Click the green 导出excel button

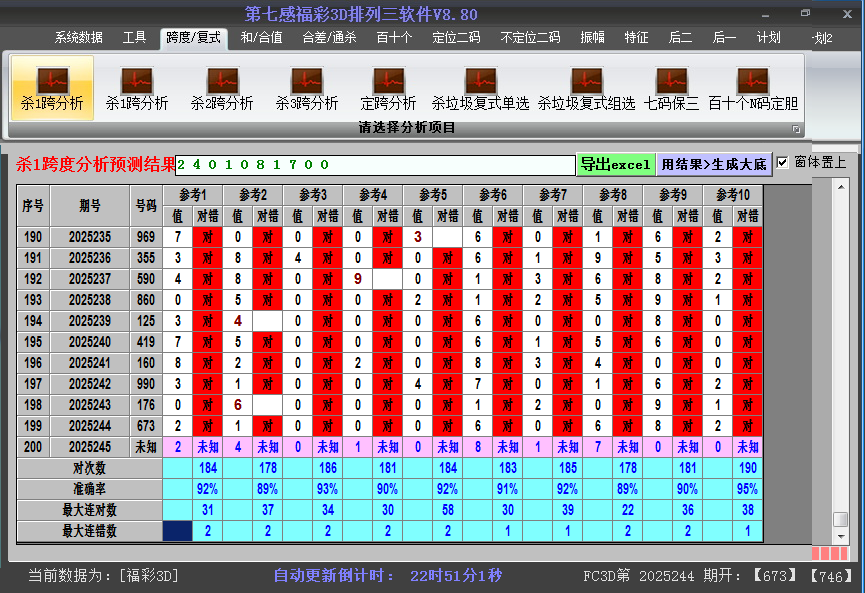point(616,164)
